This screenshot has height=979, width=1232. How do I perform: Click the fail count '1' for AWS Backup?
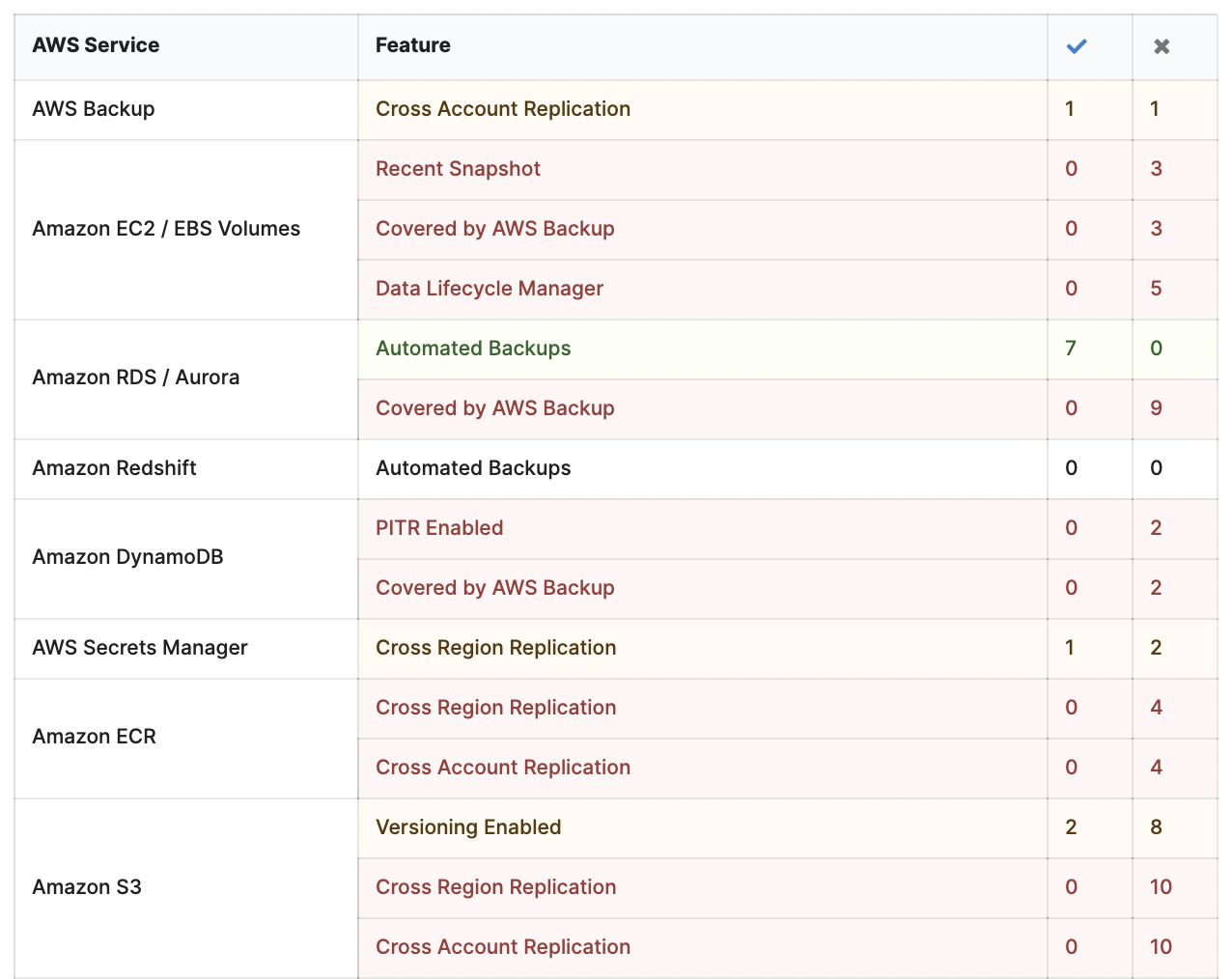click(1155, 109)
